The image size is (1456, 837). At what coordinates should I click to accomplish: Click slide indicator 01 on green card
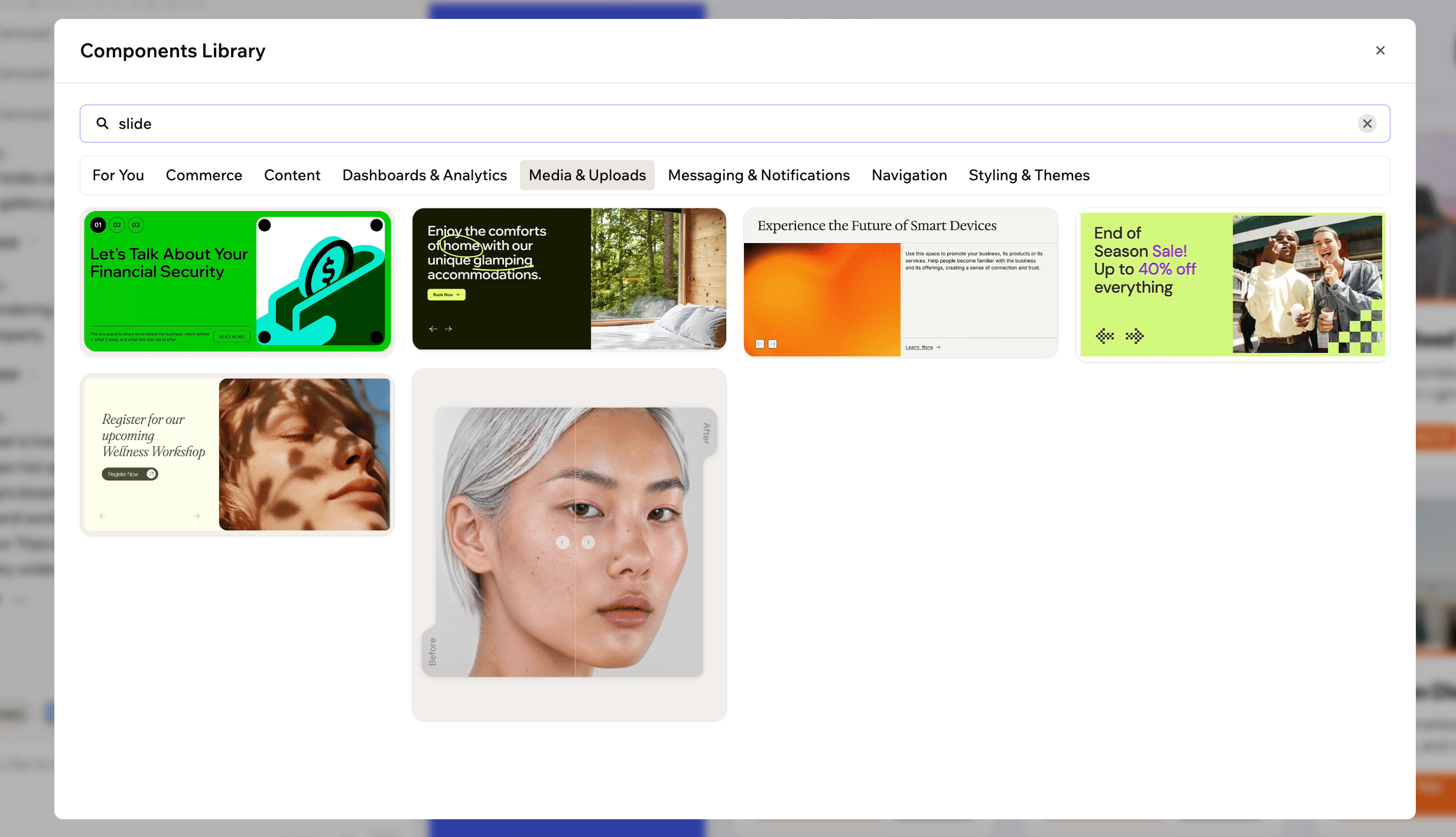(x=98, y=225)
